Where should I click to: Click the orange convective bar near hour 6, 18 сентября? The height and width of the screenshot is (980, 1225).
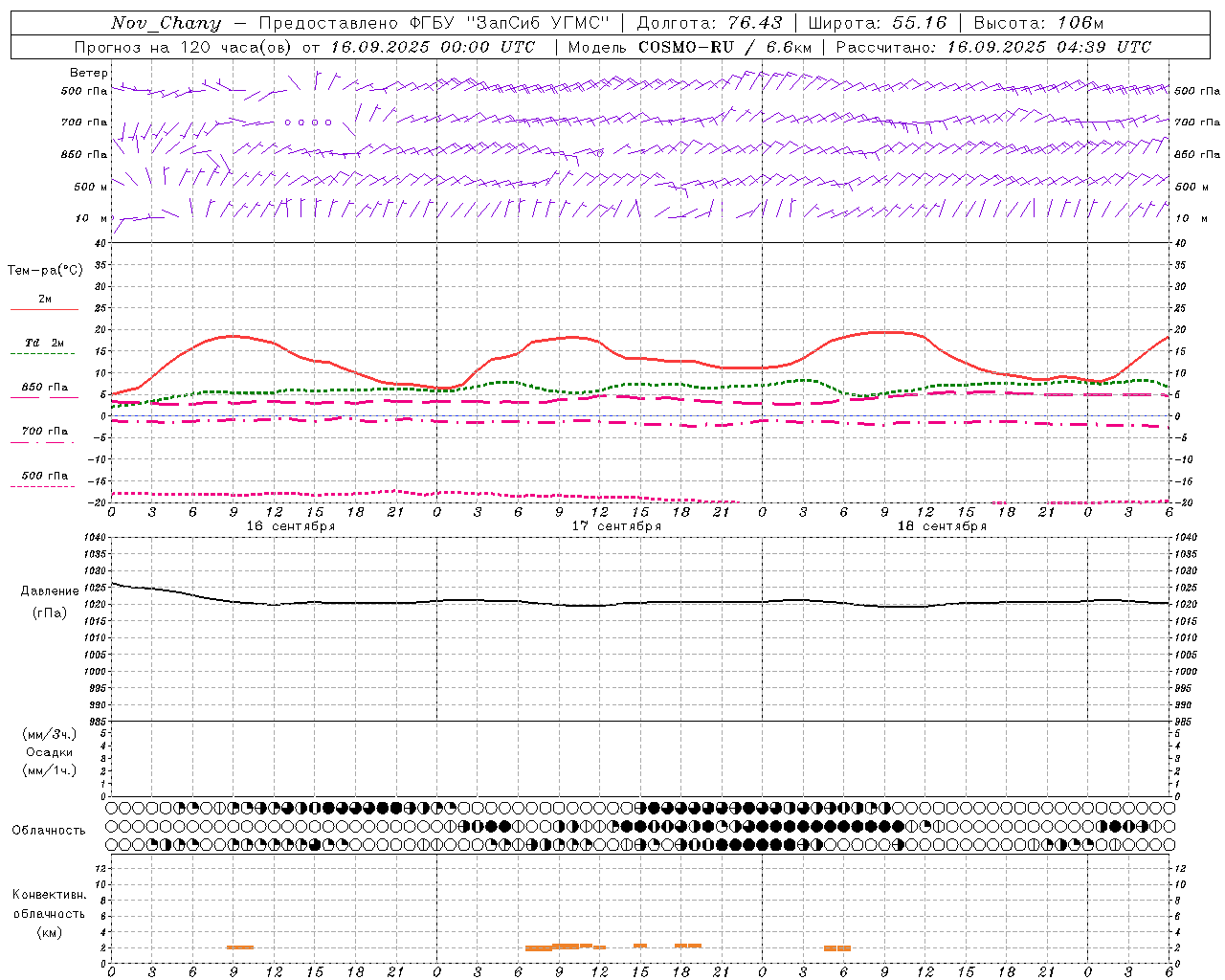click(x=837, y=948)
